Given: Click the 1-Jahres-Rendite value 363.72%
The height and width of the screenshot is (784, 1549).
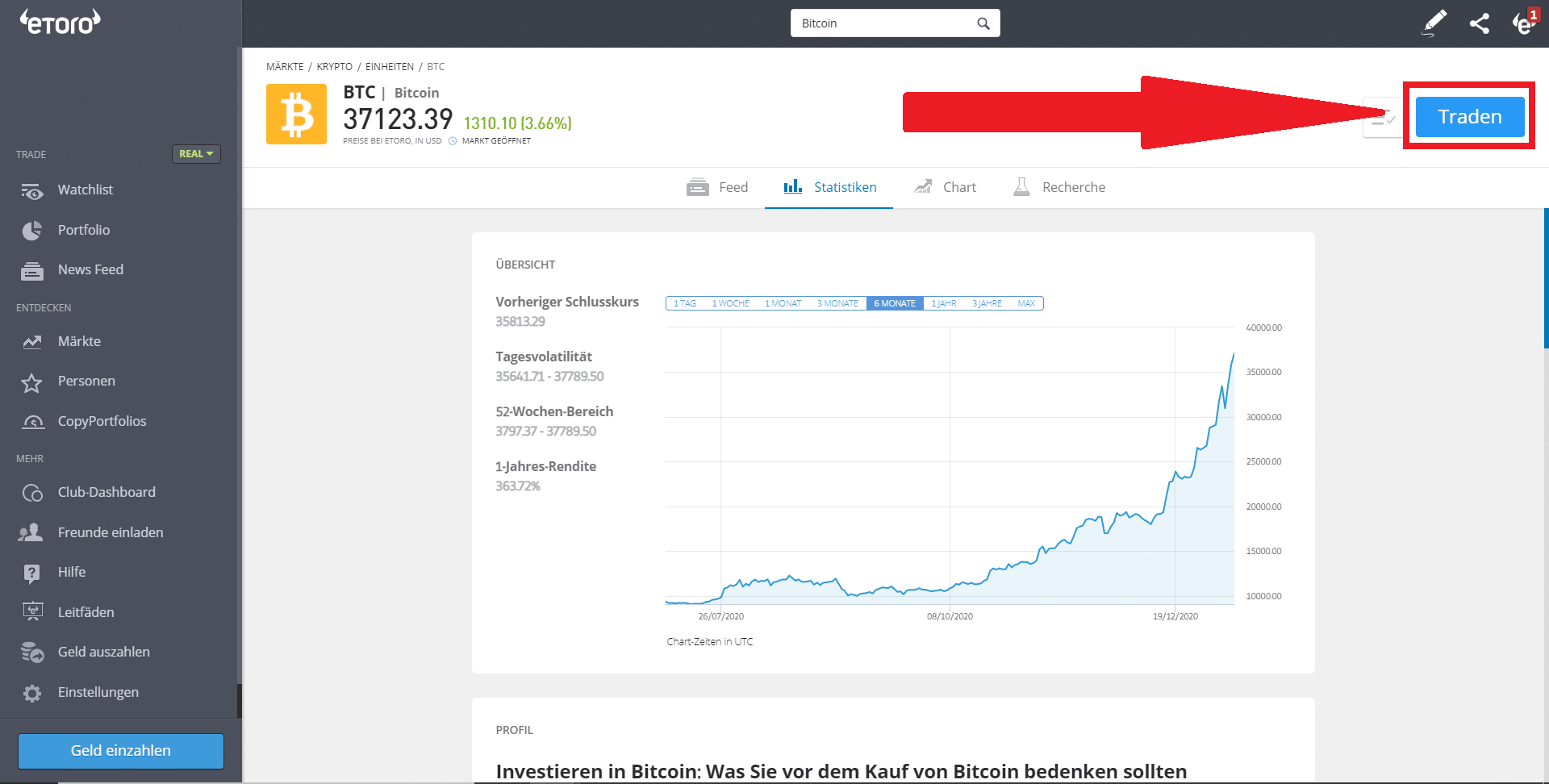Looking at the screenshot, I should (x=518, y=486).
